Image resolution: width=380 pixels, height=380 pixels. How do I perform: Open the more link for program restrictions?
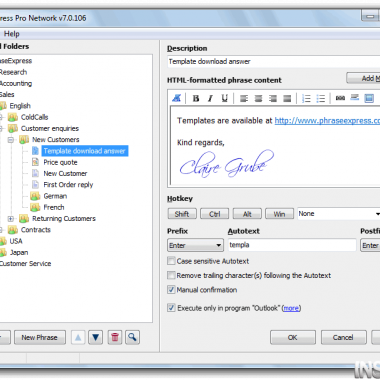[291, 308]
